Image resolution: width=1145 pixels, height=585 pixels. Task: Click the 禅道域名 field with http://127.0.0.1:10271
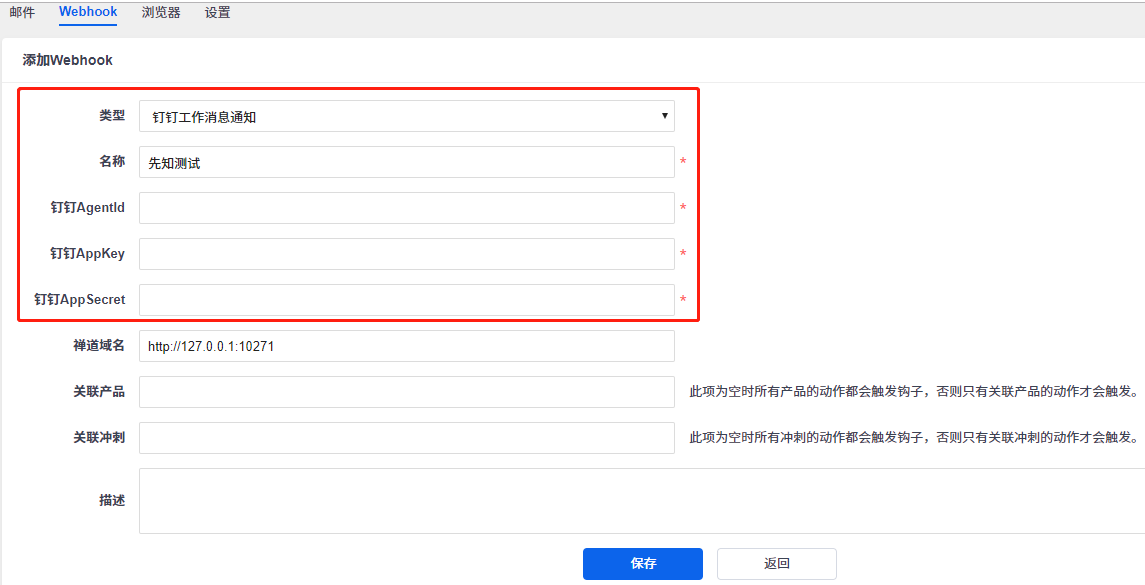pyautogui.click(x=407, y=346)
